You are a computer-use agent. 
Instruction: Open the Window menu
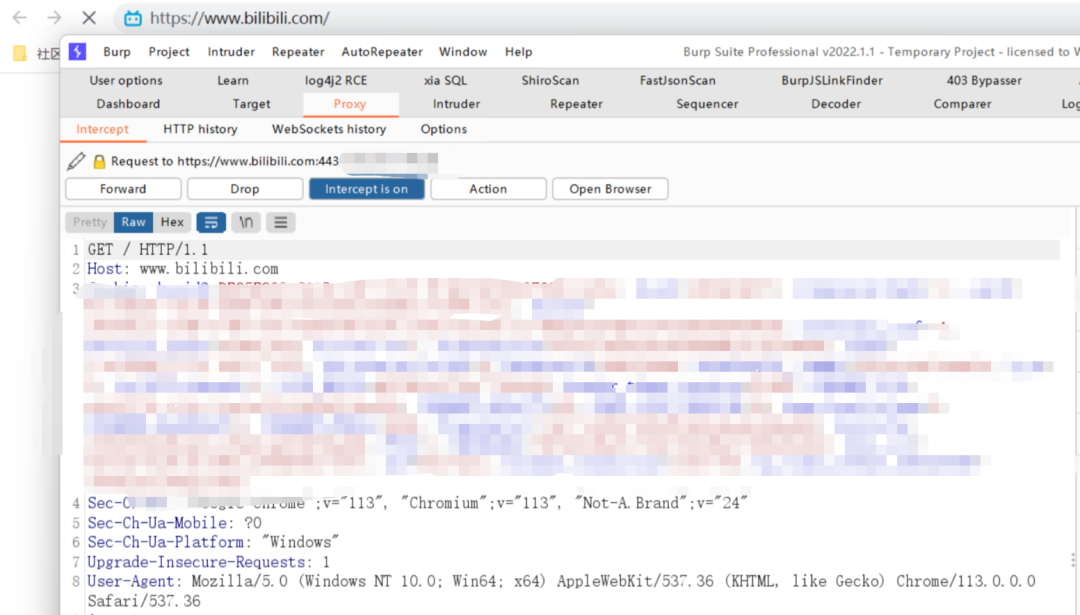(x=463, y=52)
